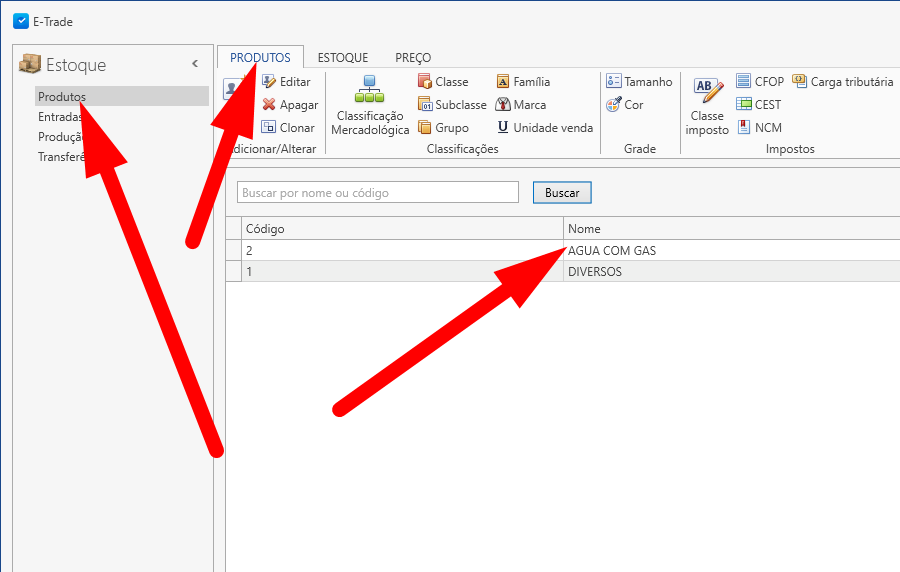Open the Subclasse classification
The width and height of the screenshot is (900, 572).
(426, 105)
